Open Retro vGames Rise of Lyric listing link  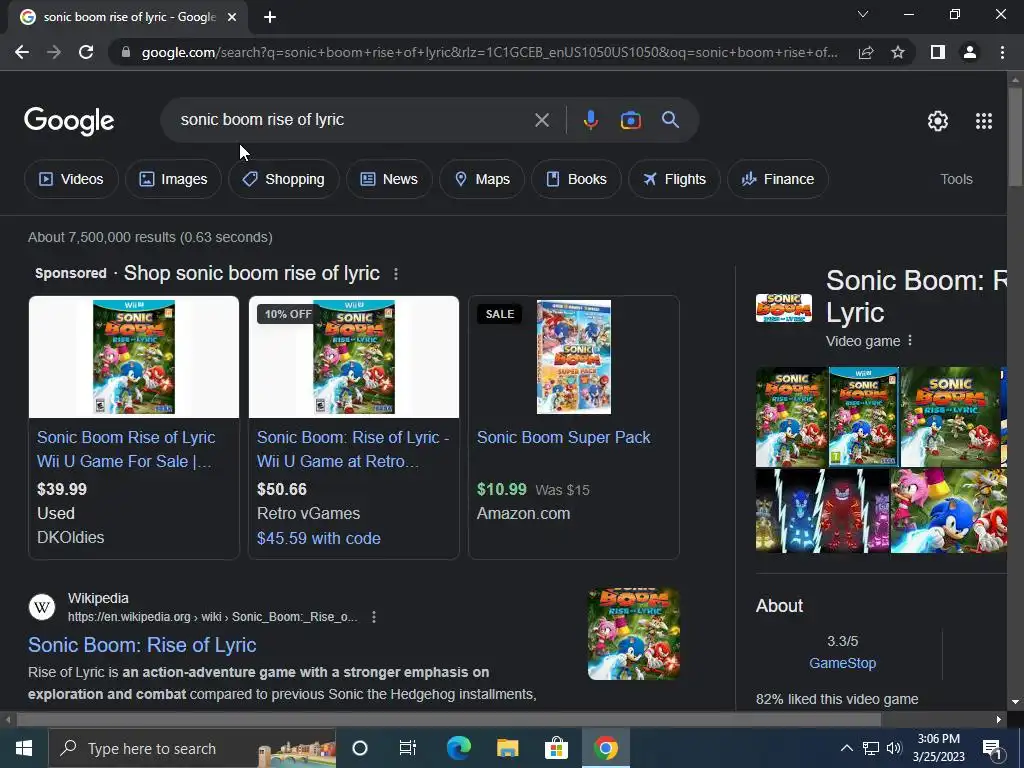(x=353, y=449)
